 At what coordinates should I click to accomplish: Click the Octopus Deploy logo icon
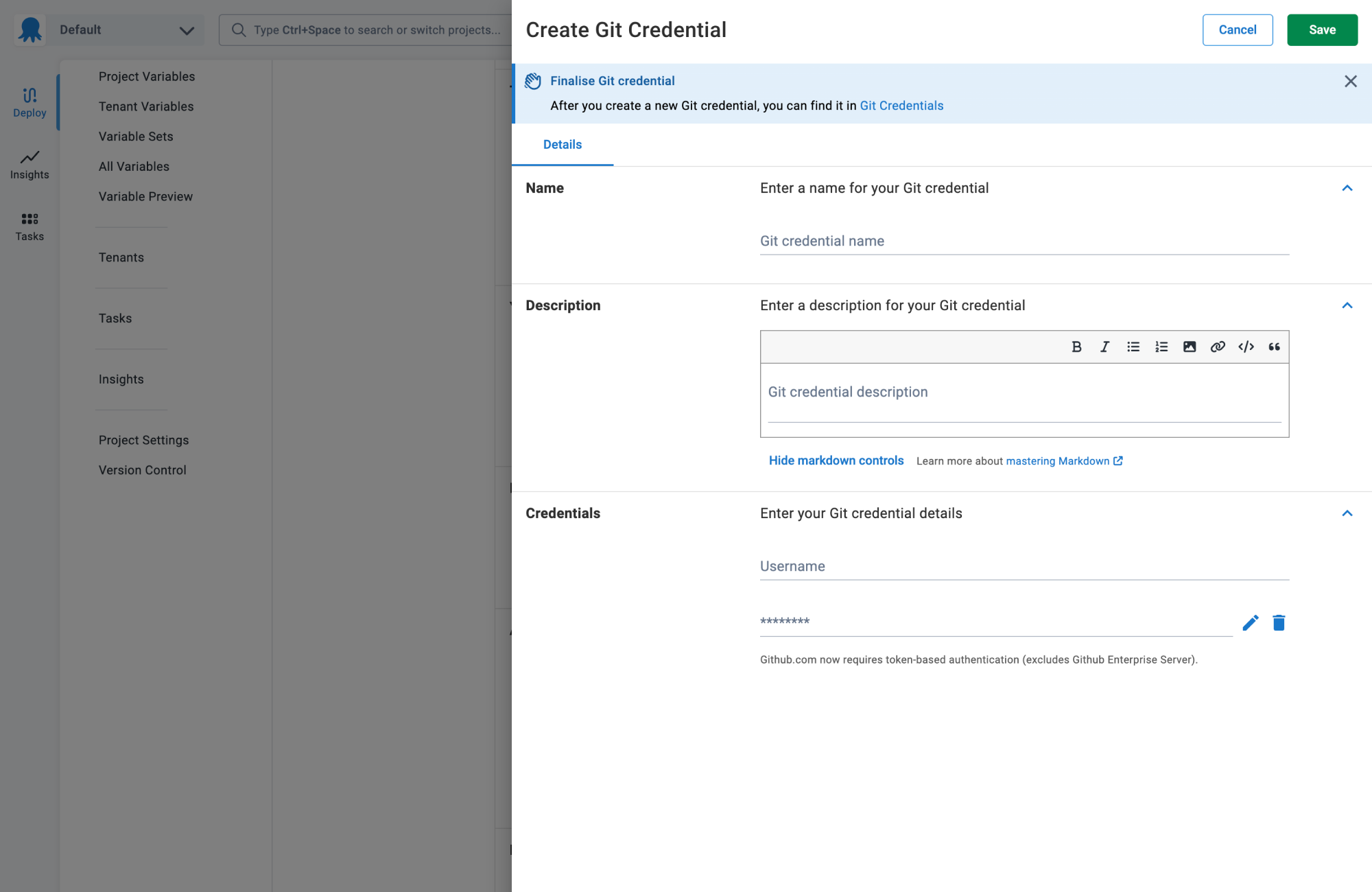30,30
